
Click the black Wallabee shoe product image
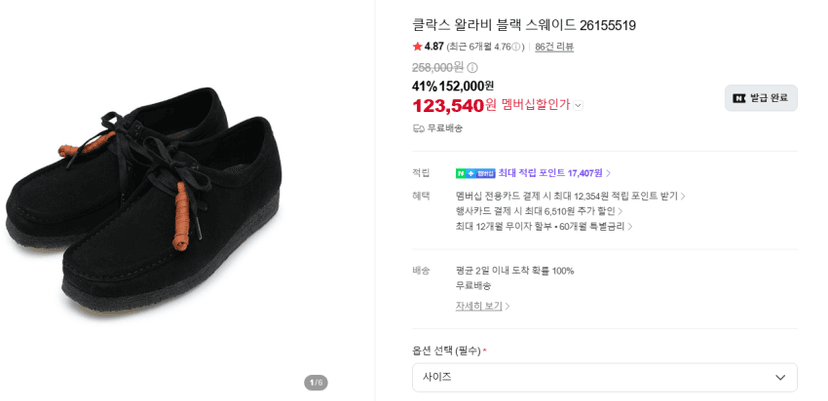144,199
